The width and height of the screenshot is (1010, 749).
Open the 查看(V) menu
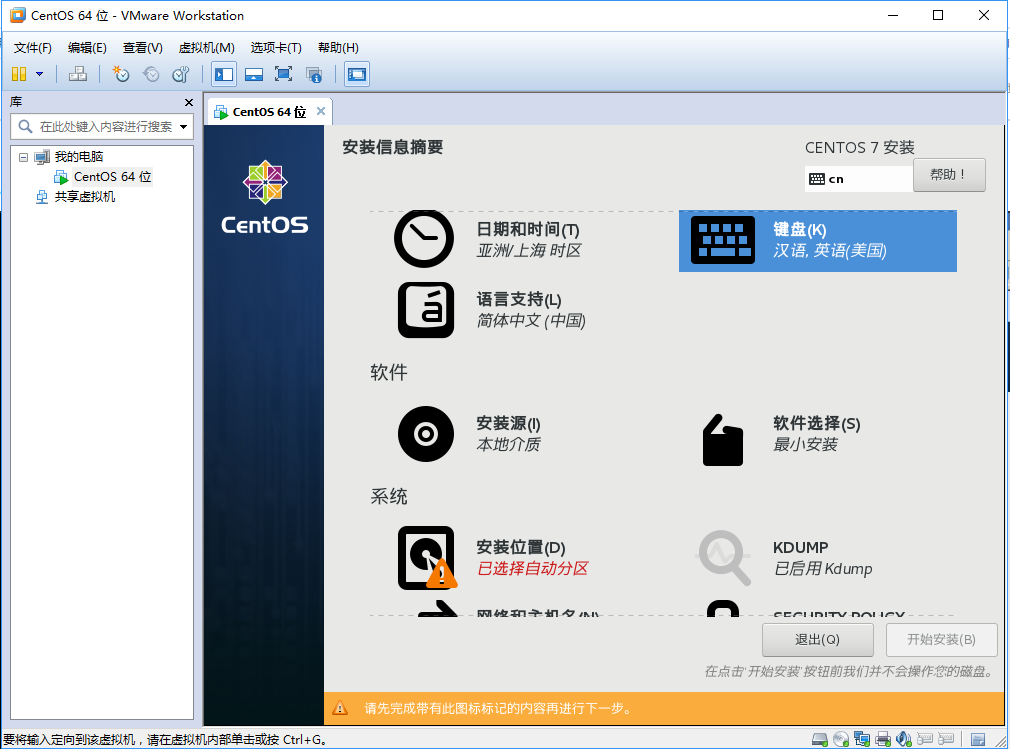pos(142,48)
